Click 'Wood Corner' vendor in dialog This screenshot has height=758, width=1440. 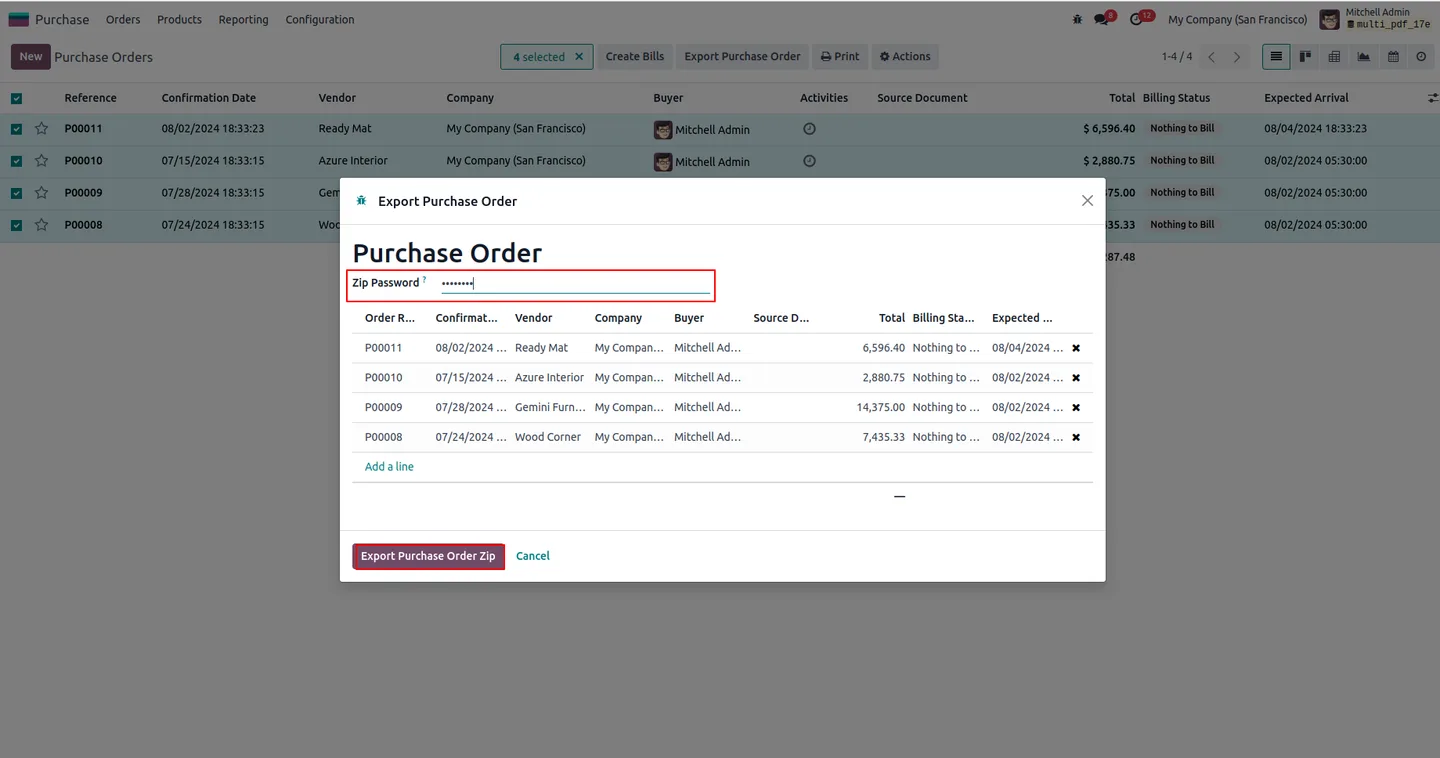click(x=548, y=438)
